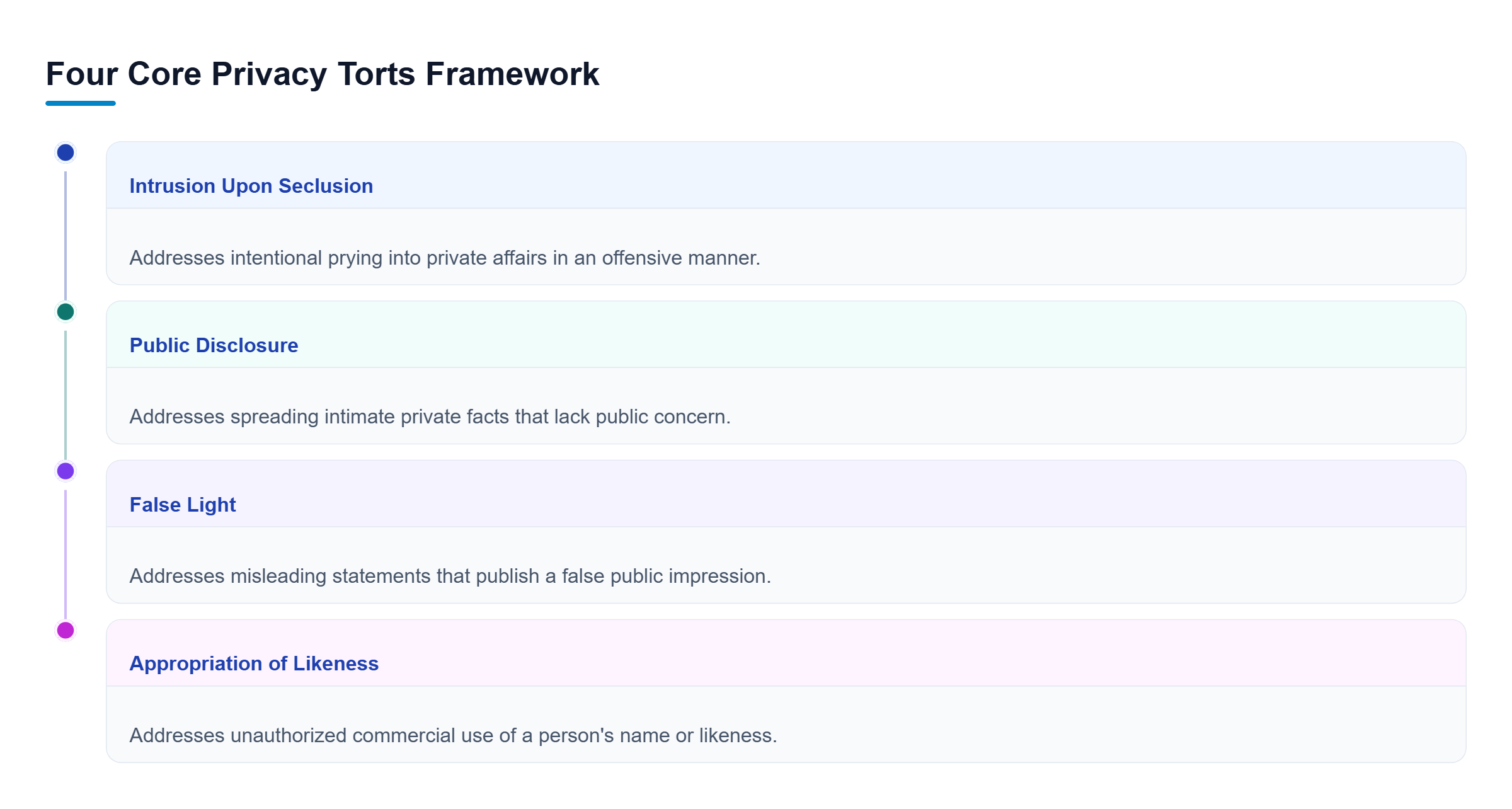Click the text about spreading intimate private facts

[x=430, y=416]
